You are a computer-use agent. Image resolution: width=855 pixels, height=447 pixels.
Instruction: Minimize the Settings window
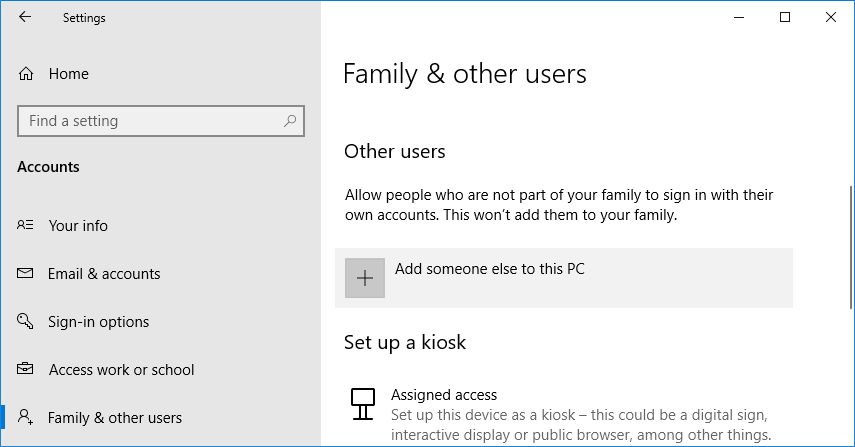pyautogui.click(x=739, y=17)
